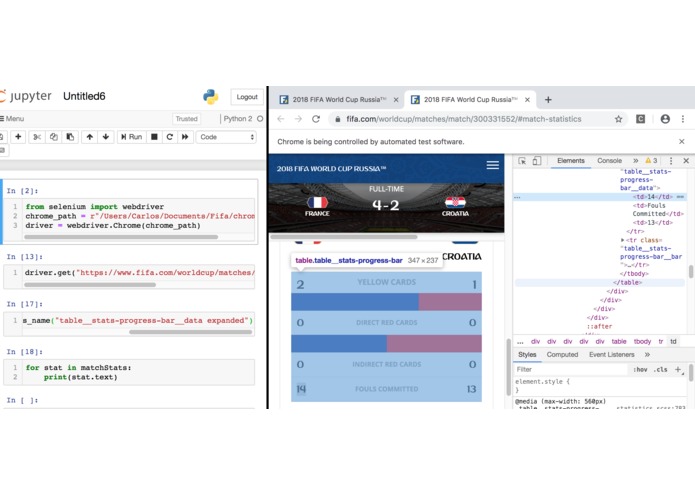This screenshot has height=494, width=695.
Task: Click the France flag in match header
Action: 317,202
